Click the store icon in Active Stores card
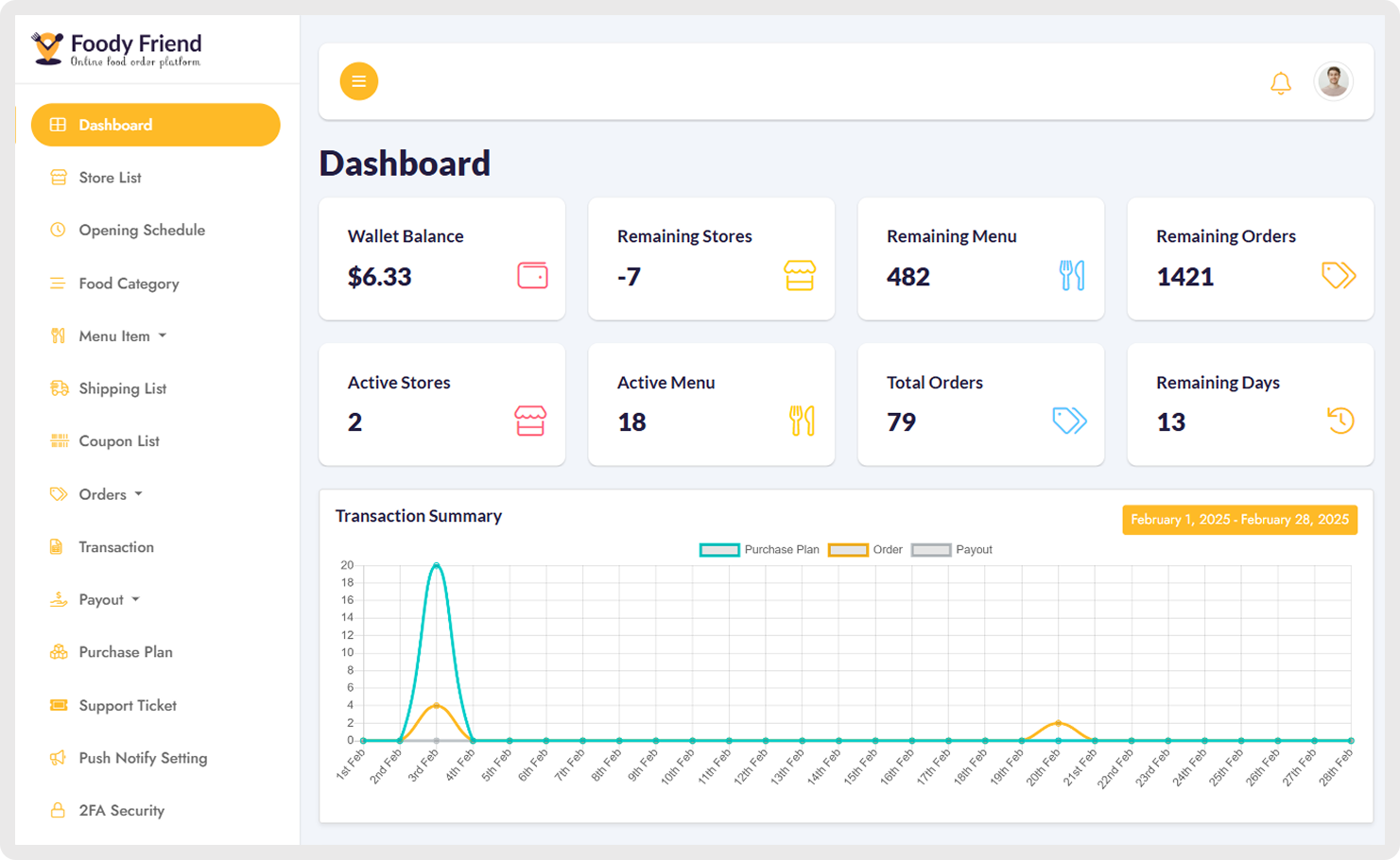 pos(530,421)
